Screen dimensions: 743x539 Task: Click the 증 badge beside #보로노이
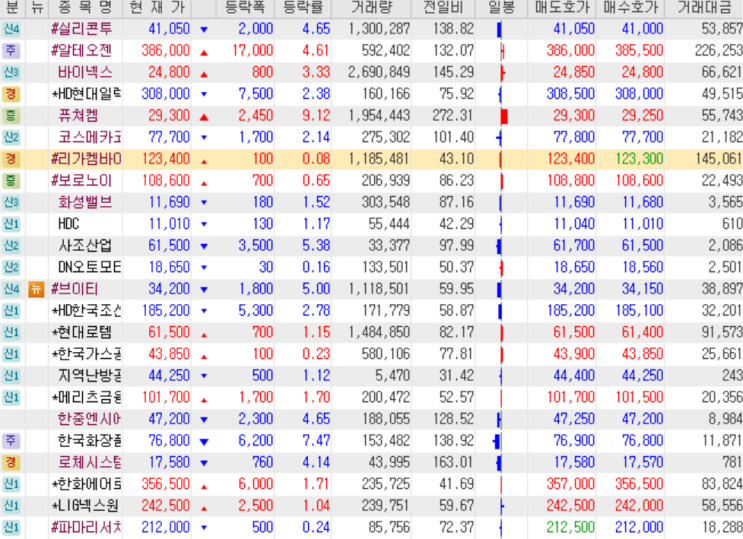pyautogui.click(x=11, y=181)
